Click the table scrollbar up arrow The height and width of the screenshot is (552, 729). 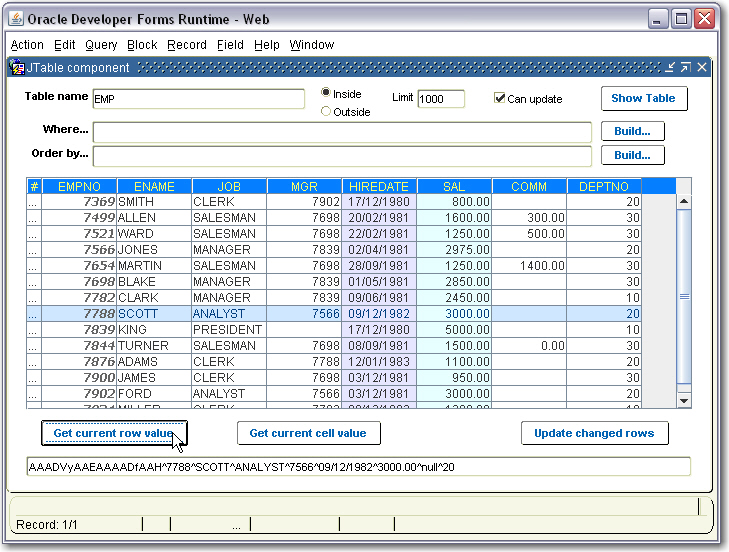(684, 201)
